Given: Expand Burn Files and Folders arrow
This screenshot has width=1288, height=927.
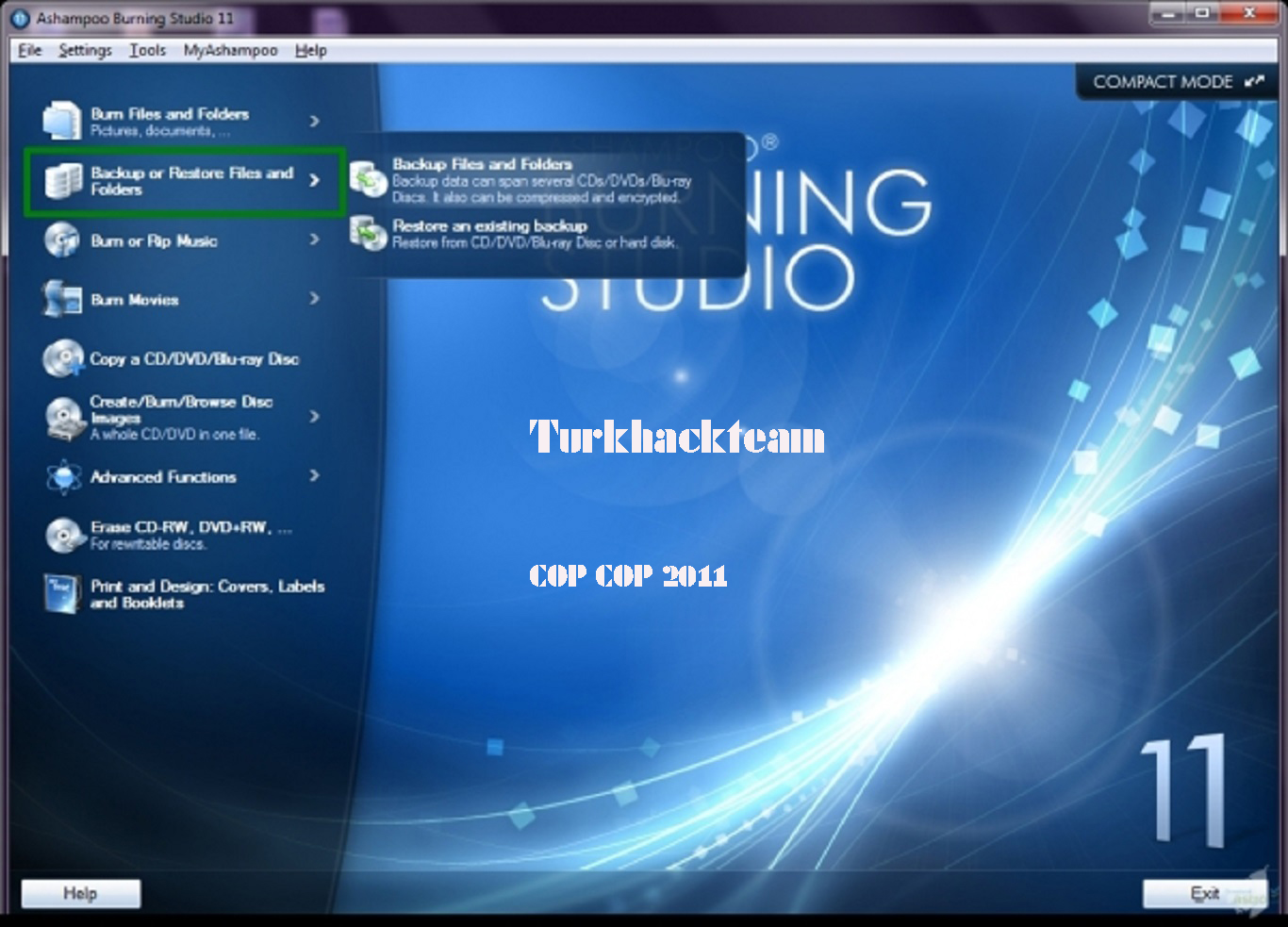Looking at the screenshot, I should point(314,121).
